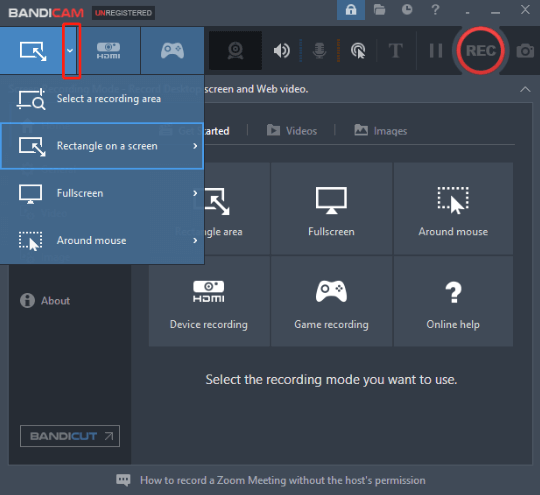This screenshot has height=495, width=540.
Task: Select the Device recording tile
Action: [209, 301]
